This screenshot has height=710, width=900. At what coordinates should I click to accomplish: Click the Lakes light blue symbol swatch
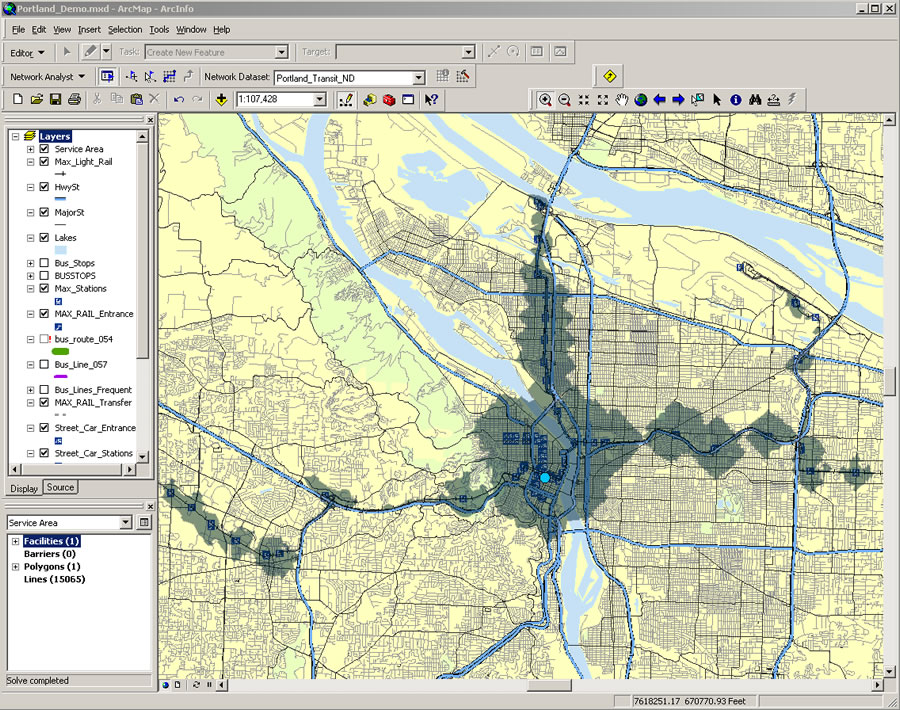pyautogui.click(x=60, y=250)
